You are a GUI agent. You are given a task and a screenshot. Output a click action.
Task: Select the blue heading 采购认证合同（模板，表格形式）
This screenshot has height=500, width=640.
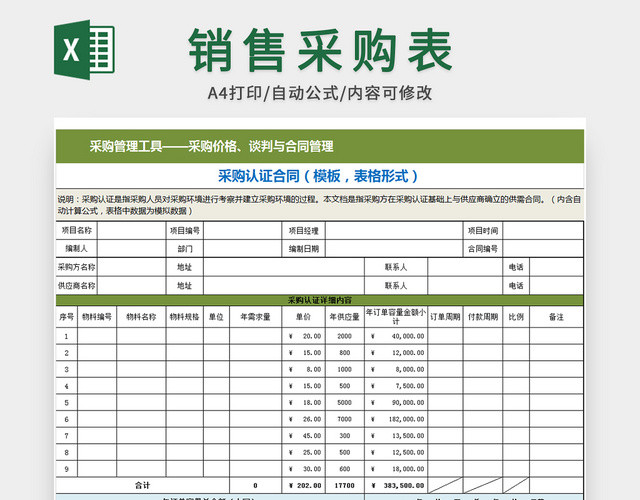point(319,176)
